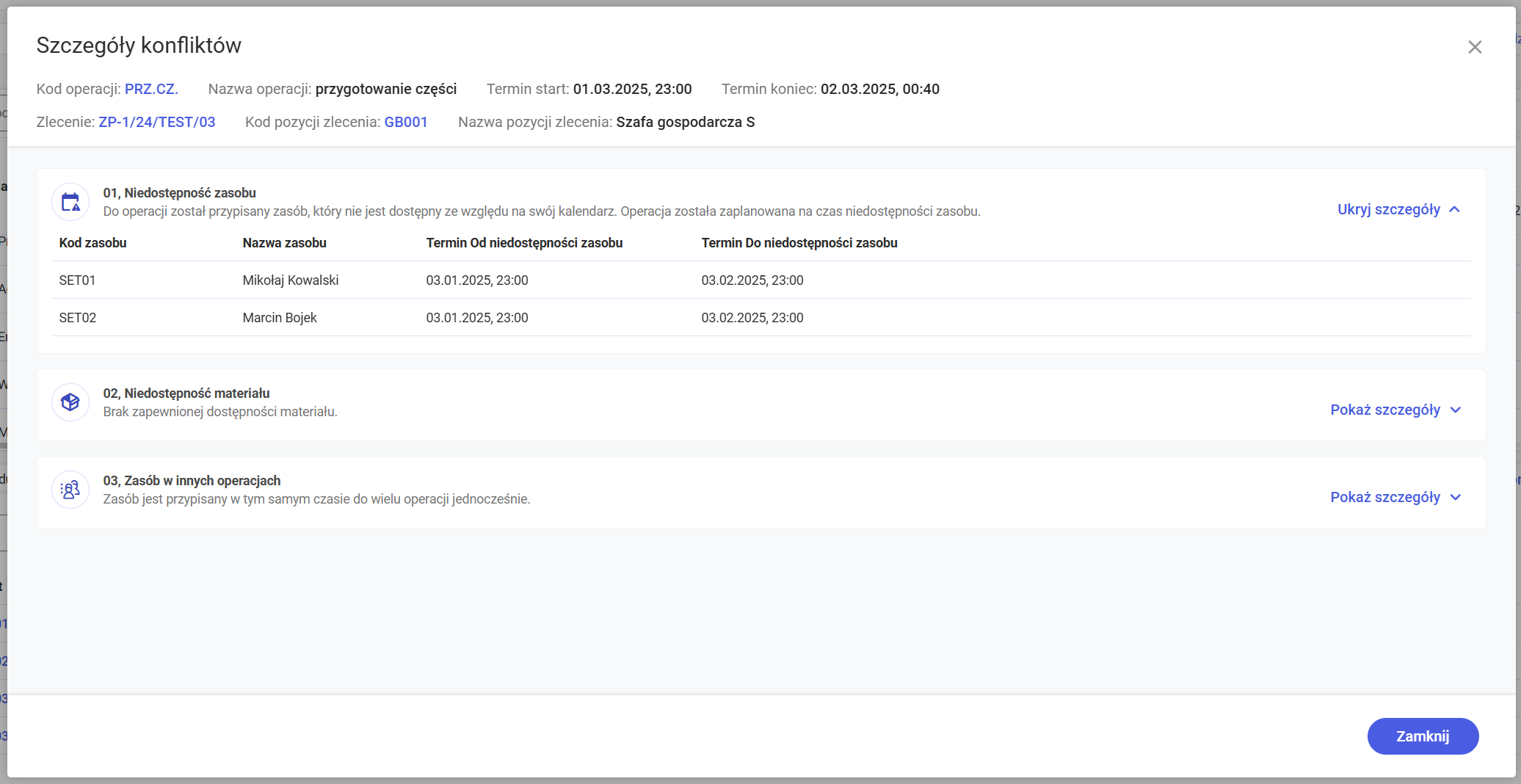
Task: Open operation code link PRZ.CZ.
Action: pos(151,89)
